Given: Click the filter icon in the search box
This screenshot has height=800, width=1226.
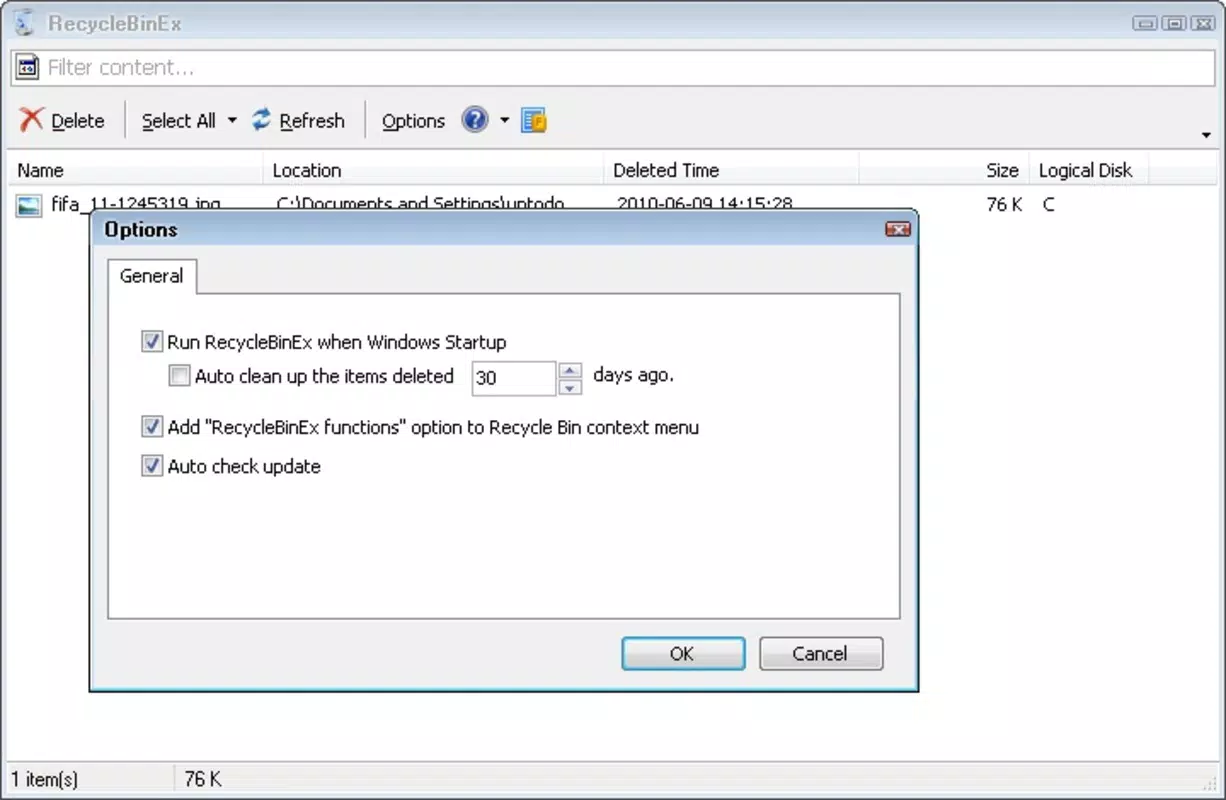Looking at the screenshot, I should click(x=28, y=68).
